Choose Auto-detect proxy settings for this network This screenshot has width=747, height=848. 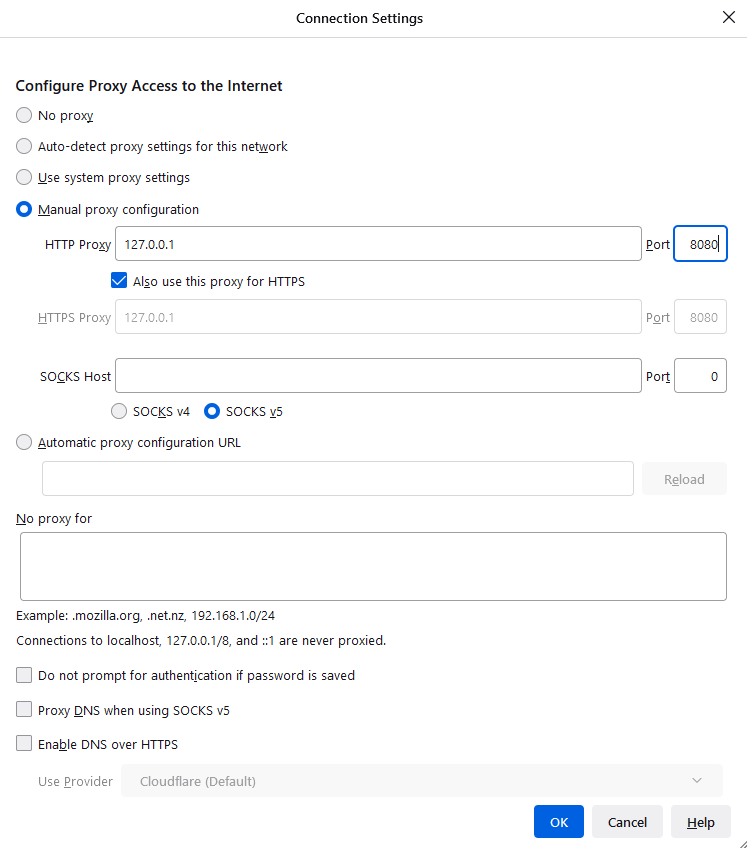tap(24, 146)
